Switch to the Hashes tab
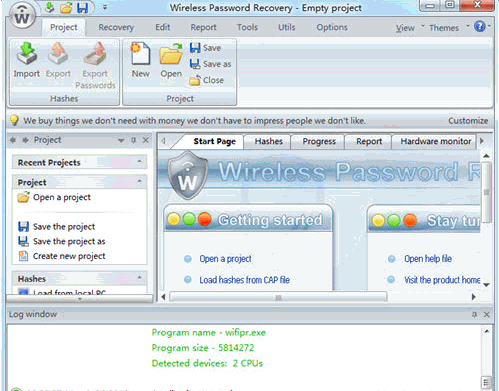This screenshot has height=391, width=499. tap(268, 141)
